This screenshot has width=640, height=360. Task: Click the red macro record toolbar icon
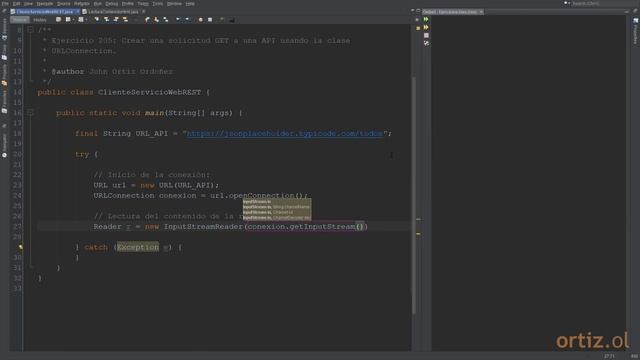pos(200,20)
